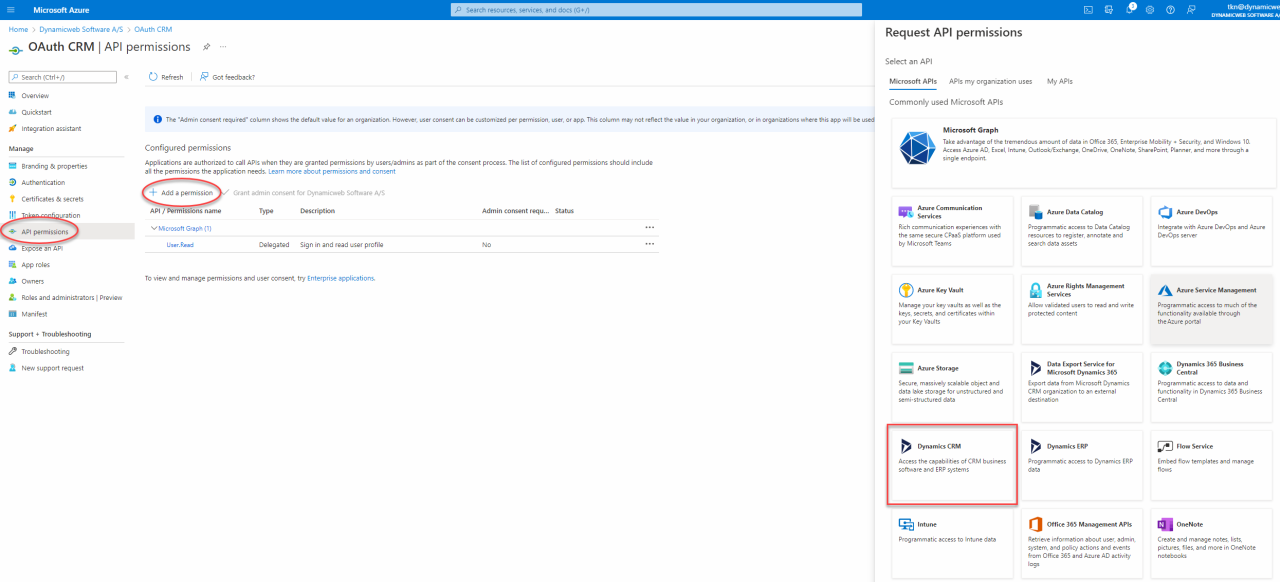Viewport: 1280px width, 582px height.
Task: Follow the Enterprise applications link
Action: [x=340, y=278]
